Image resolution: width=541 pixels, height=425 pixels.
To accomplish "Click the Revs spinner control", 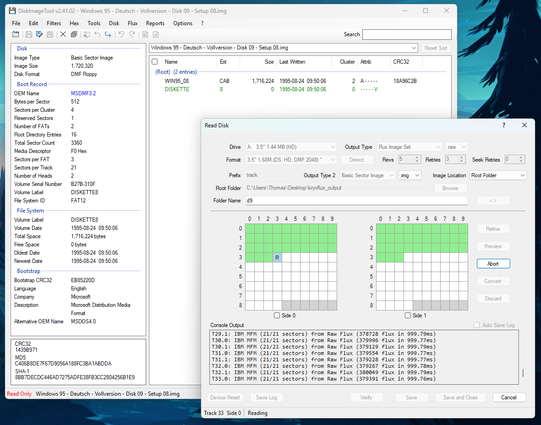I will click(409, 159).
